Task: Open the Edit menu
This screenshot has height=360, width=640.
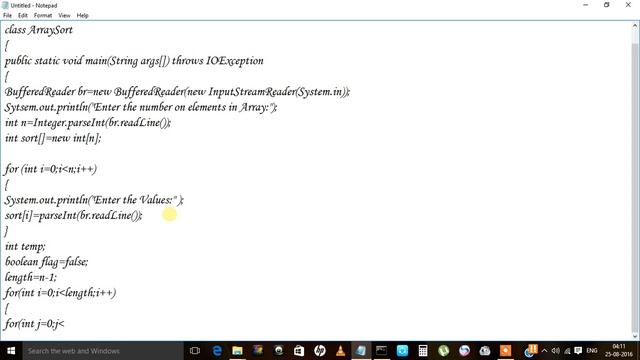Action: click(23, 16)
